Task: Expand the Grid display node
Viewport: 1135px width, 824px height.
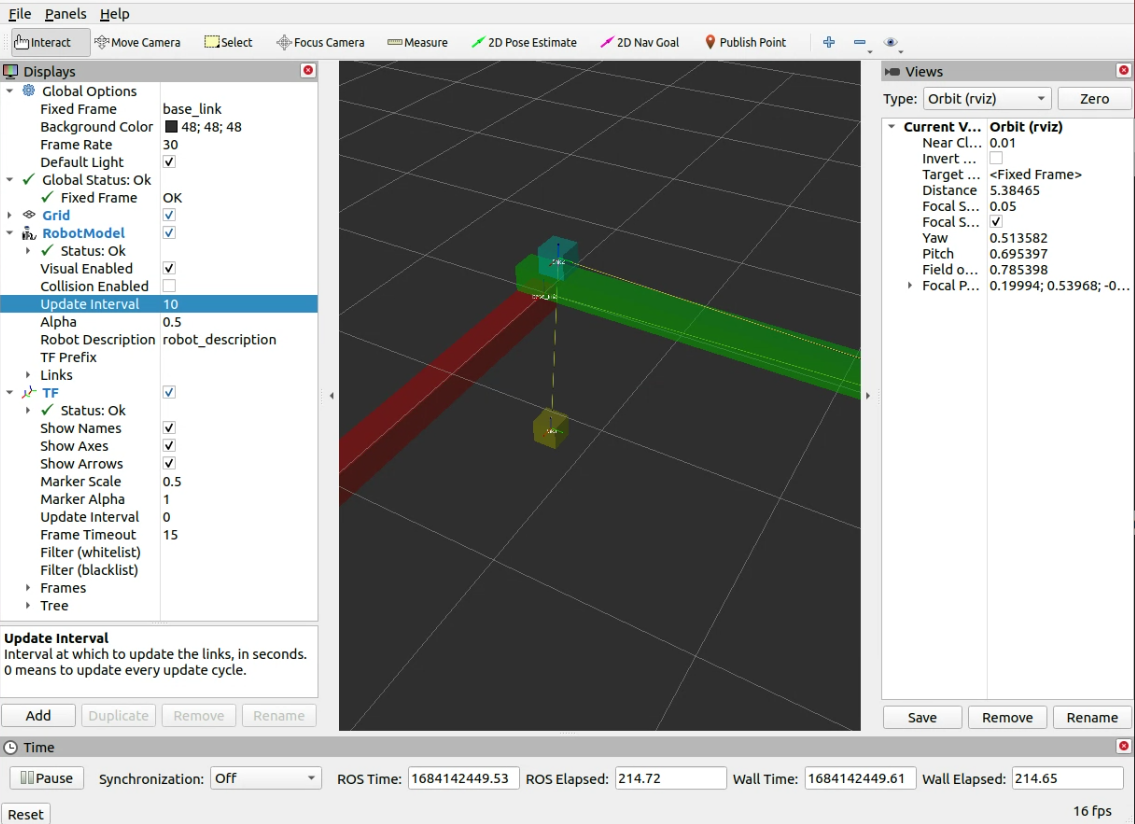Action: click(x=9, y=215)
